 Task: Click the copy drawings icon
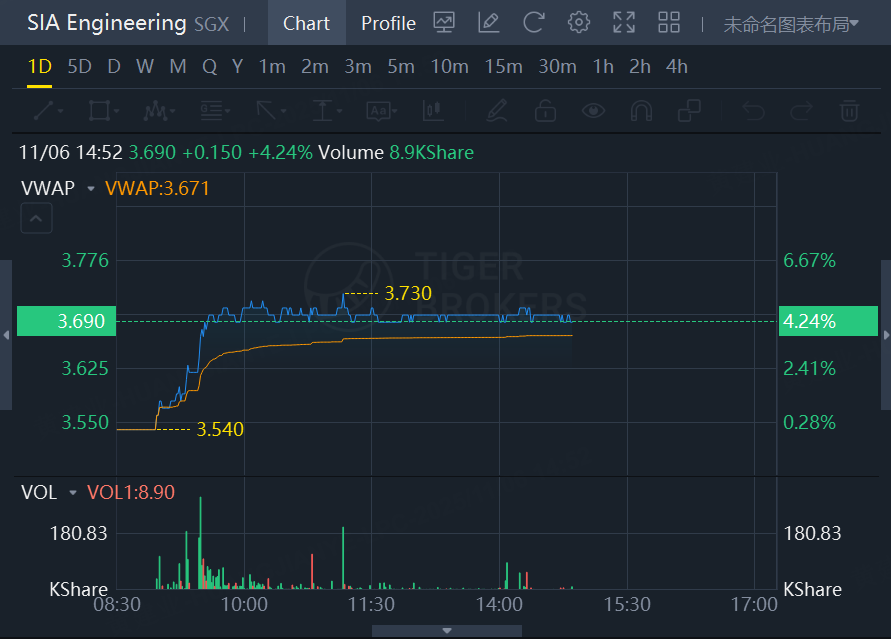coord(689,111)
